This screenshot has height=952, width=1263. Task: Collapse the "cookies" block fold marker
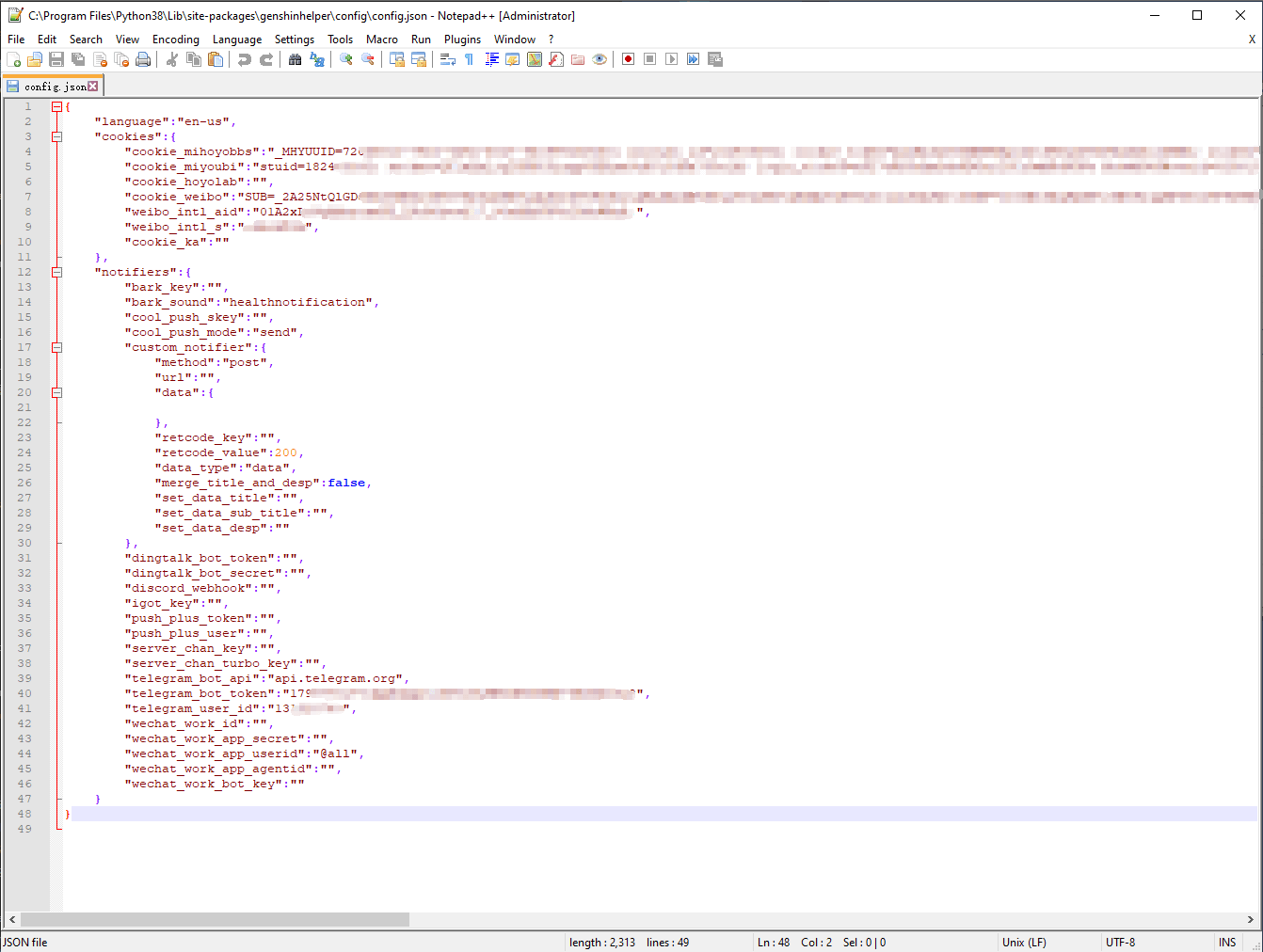point(56,136)
